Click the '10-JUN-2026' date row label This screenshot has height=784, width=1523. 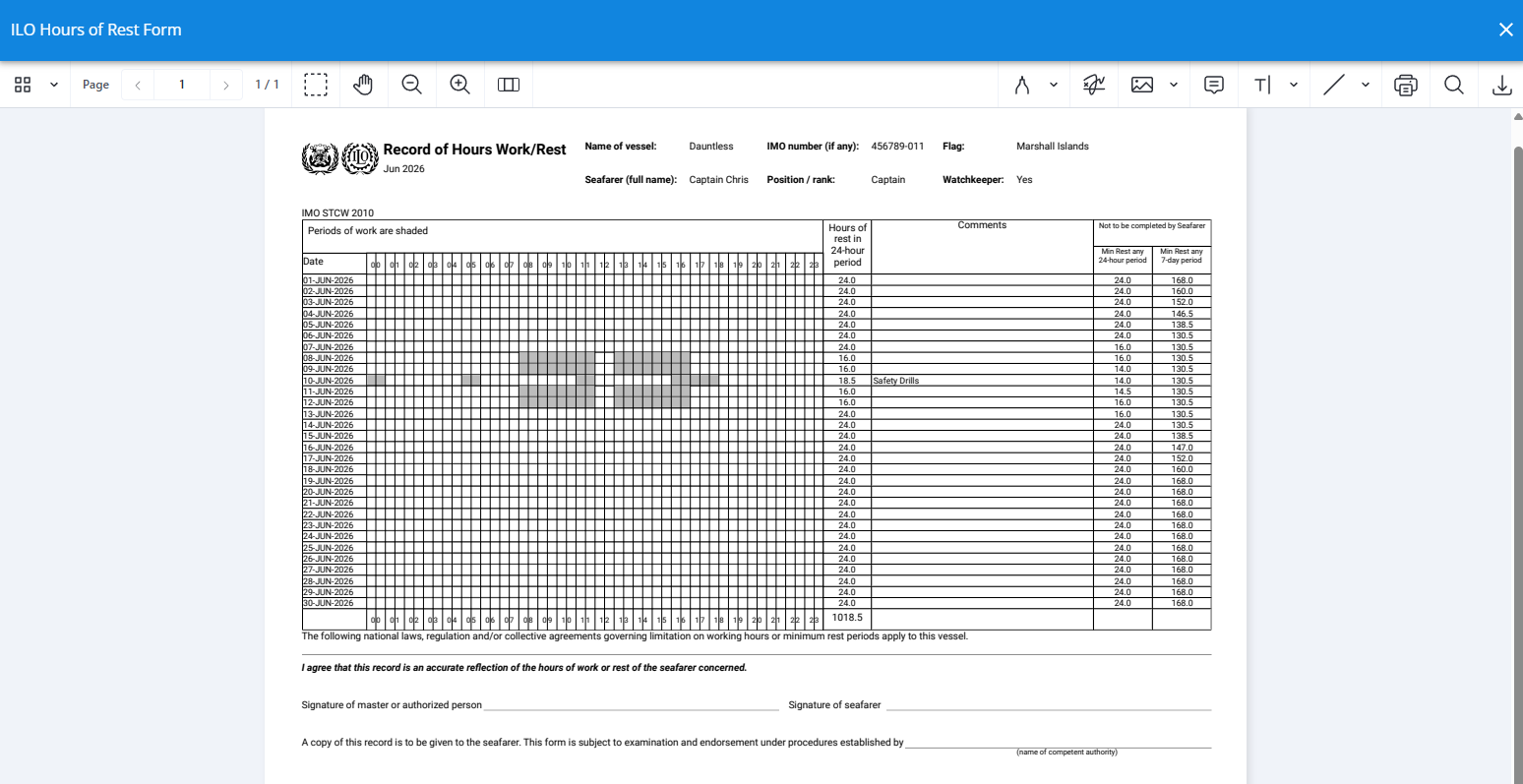tap(329, 381)
